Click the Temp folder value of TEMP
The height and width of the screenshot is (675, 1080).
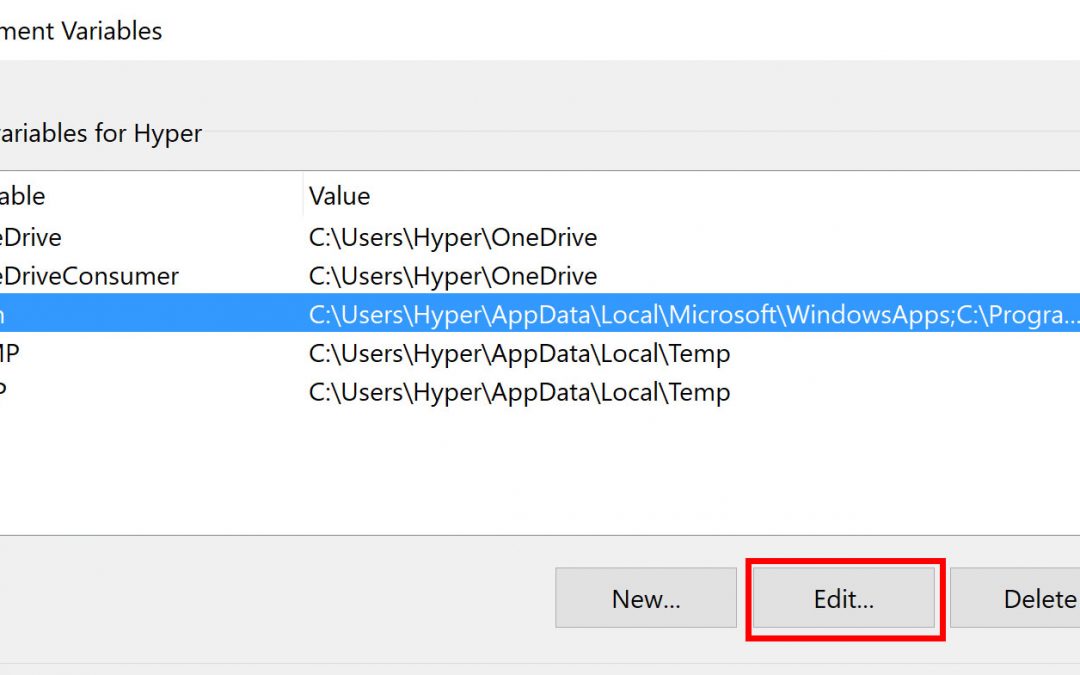[519, 353]
